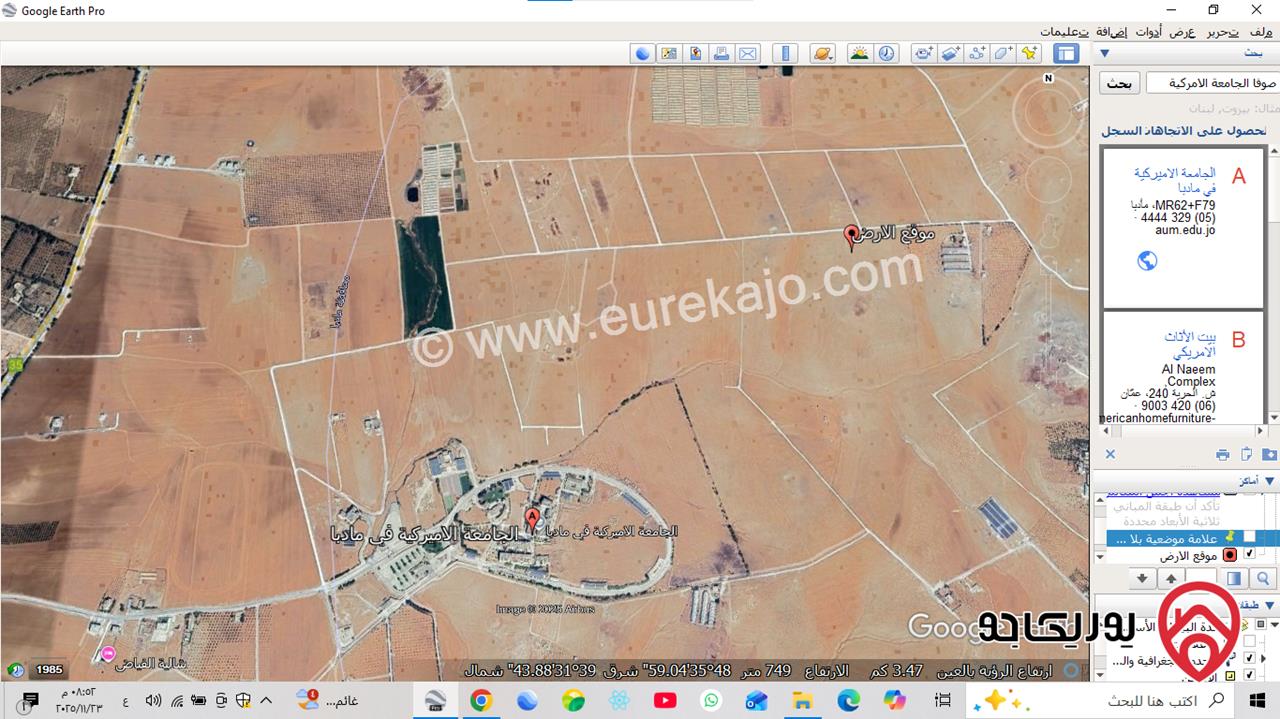Toggle the sunlight across landscape icon
This screenshot has height=719, width=1280.
(x=859, y=54)
